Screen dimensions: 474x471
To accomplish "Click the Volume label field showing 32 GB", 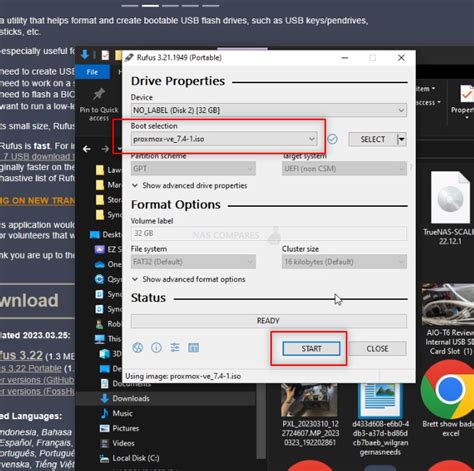I will (269, 233).
